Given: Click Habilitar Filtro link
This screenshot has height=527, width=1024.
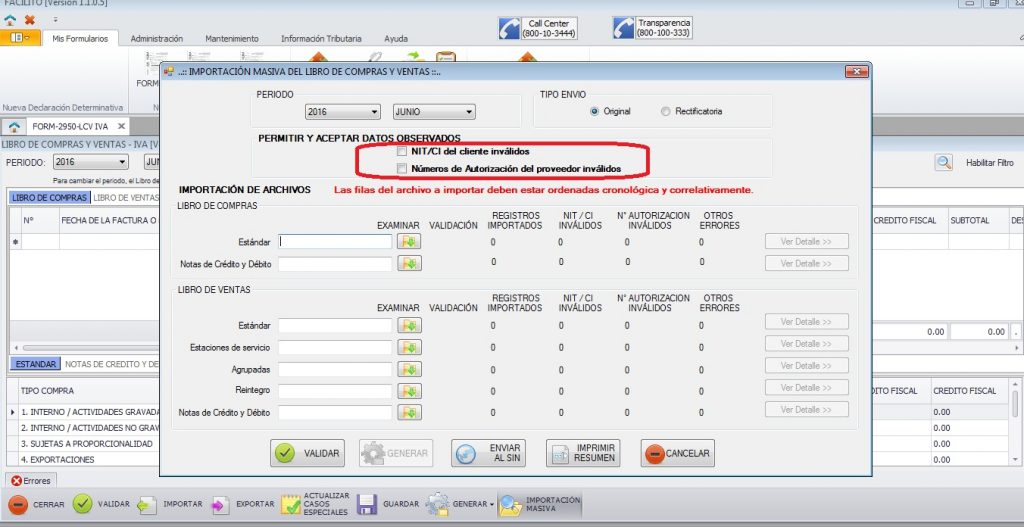Looking at the screenshot, I should coord(989,163).
